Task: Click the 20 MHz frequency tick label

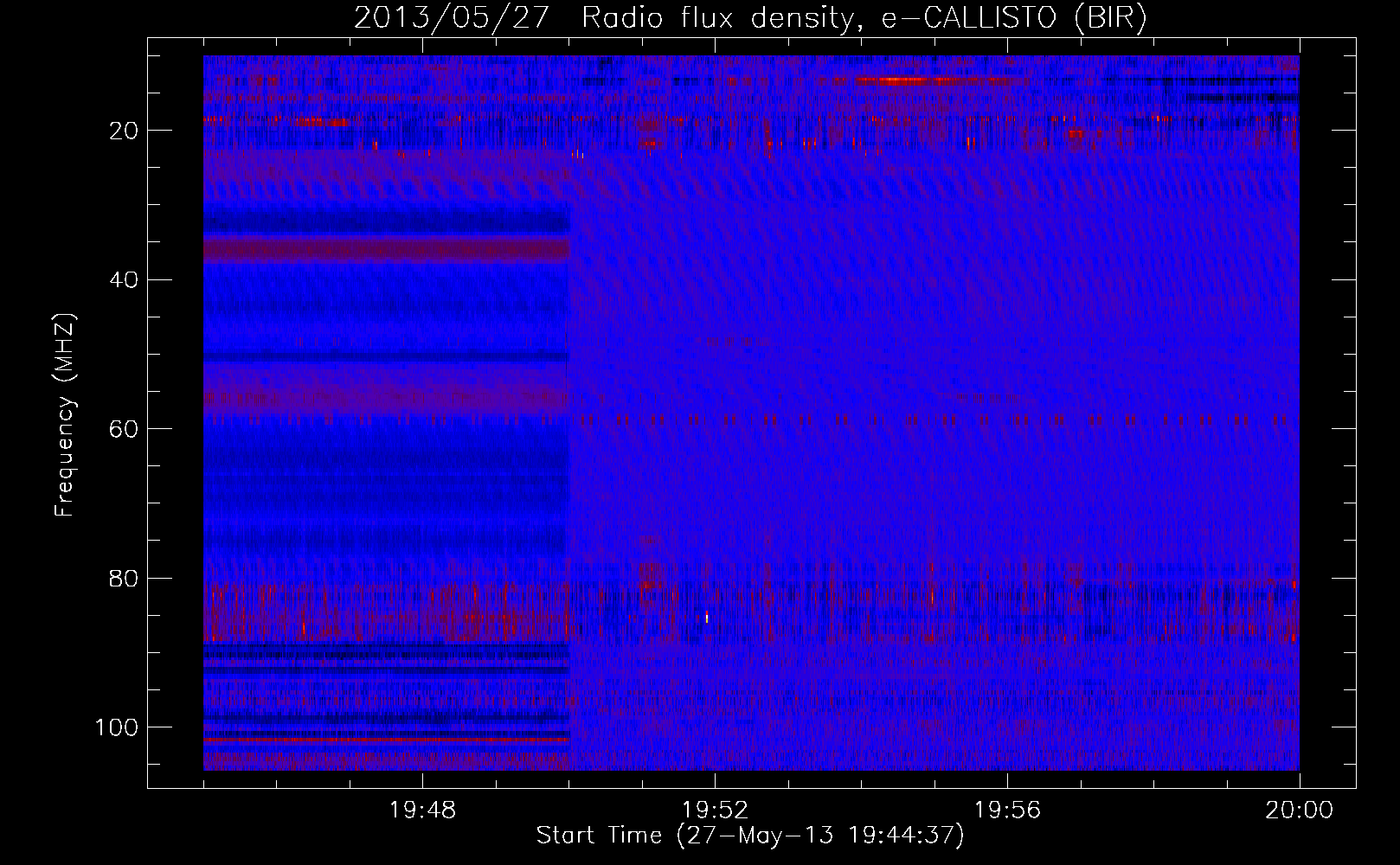Action: point(124,131)
